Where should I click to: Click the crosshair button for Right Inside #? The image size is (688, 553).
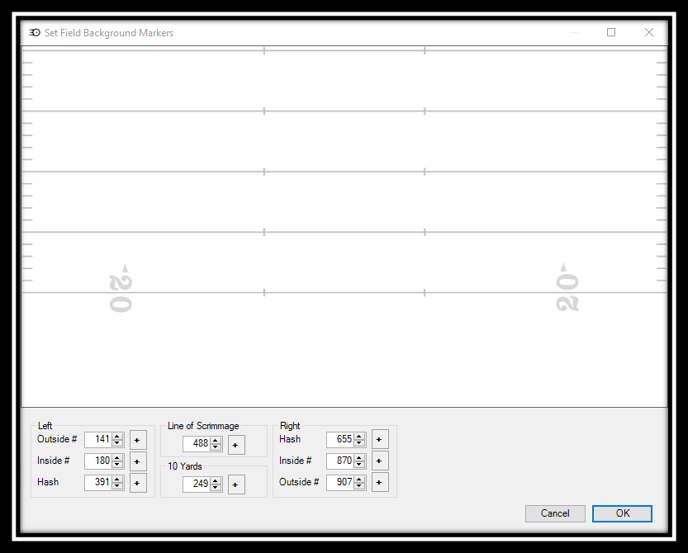(x=380, y=462)
